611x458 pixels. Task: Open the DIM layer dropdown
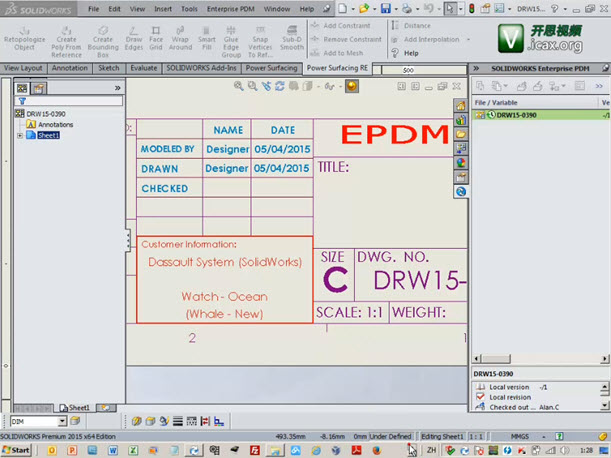pos(63,421)
